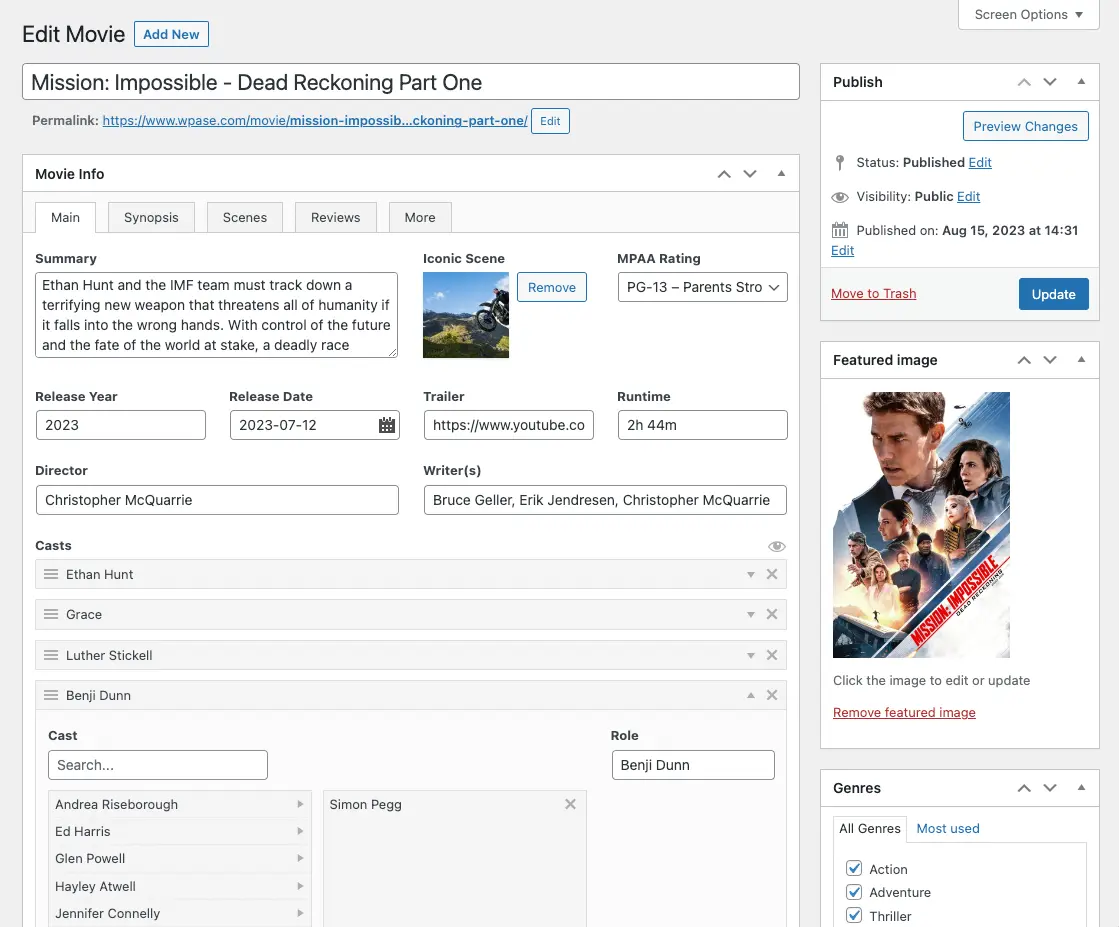Open the Screen Options dropdown
1119x927 pixels.
1028,14
